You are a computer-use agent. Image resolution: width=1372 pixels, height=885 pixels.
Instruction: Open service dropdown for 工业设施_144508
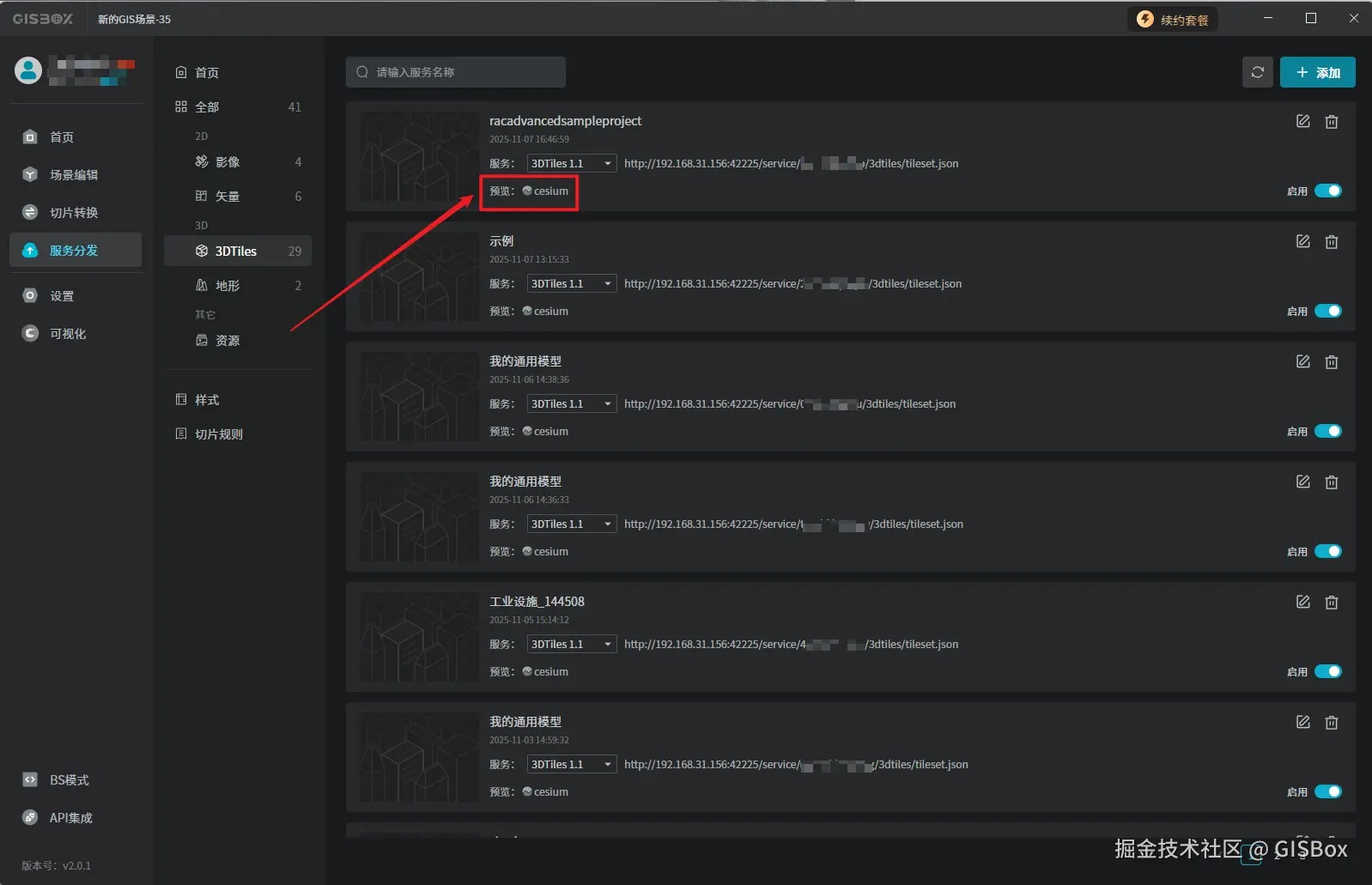[571, 644]
